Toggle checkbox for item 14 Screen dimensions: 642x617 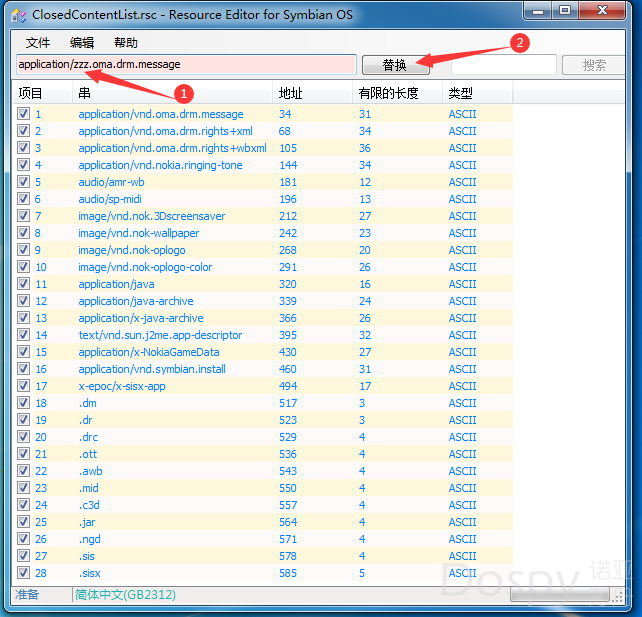pos(23,334)
